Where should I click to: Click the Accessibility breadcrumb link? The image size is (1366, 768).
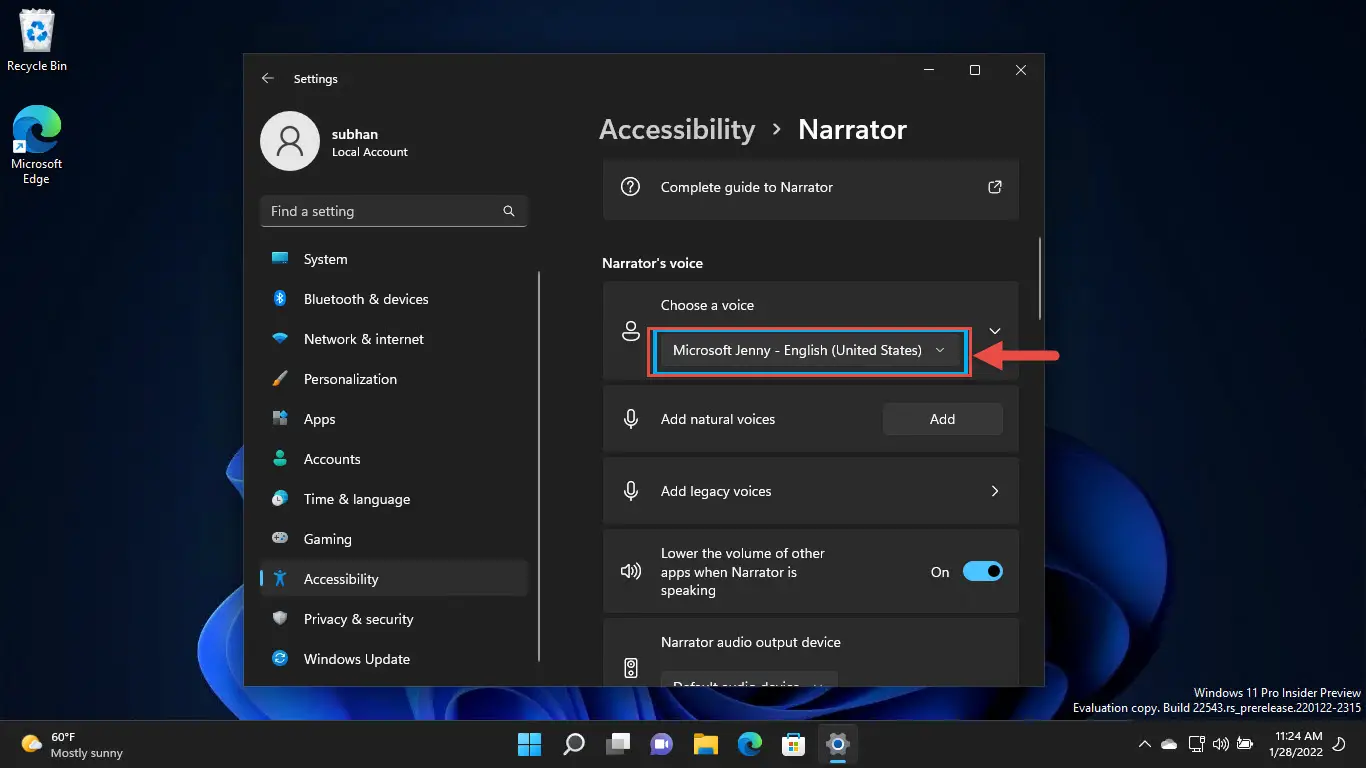pyautogui.click(x=677, y=129)
